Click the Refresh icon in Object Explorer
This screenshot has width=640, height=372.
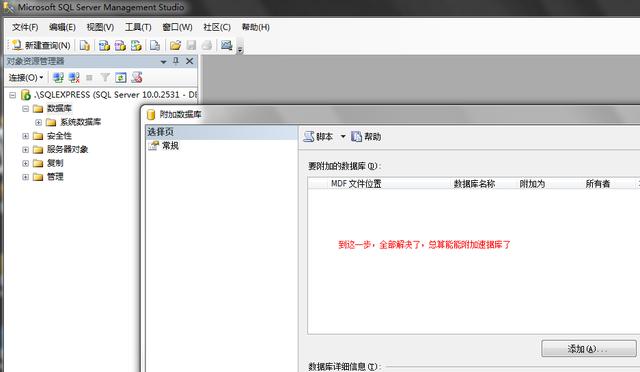tap(121, 77)
